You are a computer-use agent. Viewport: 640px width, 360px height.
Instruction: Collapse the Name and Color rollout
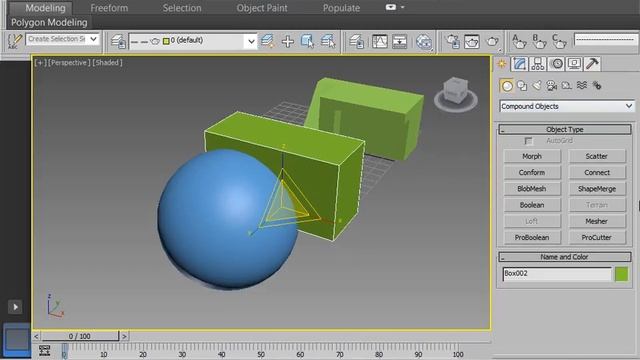tap(564, 257)
